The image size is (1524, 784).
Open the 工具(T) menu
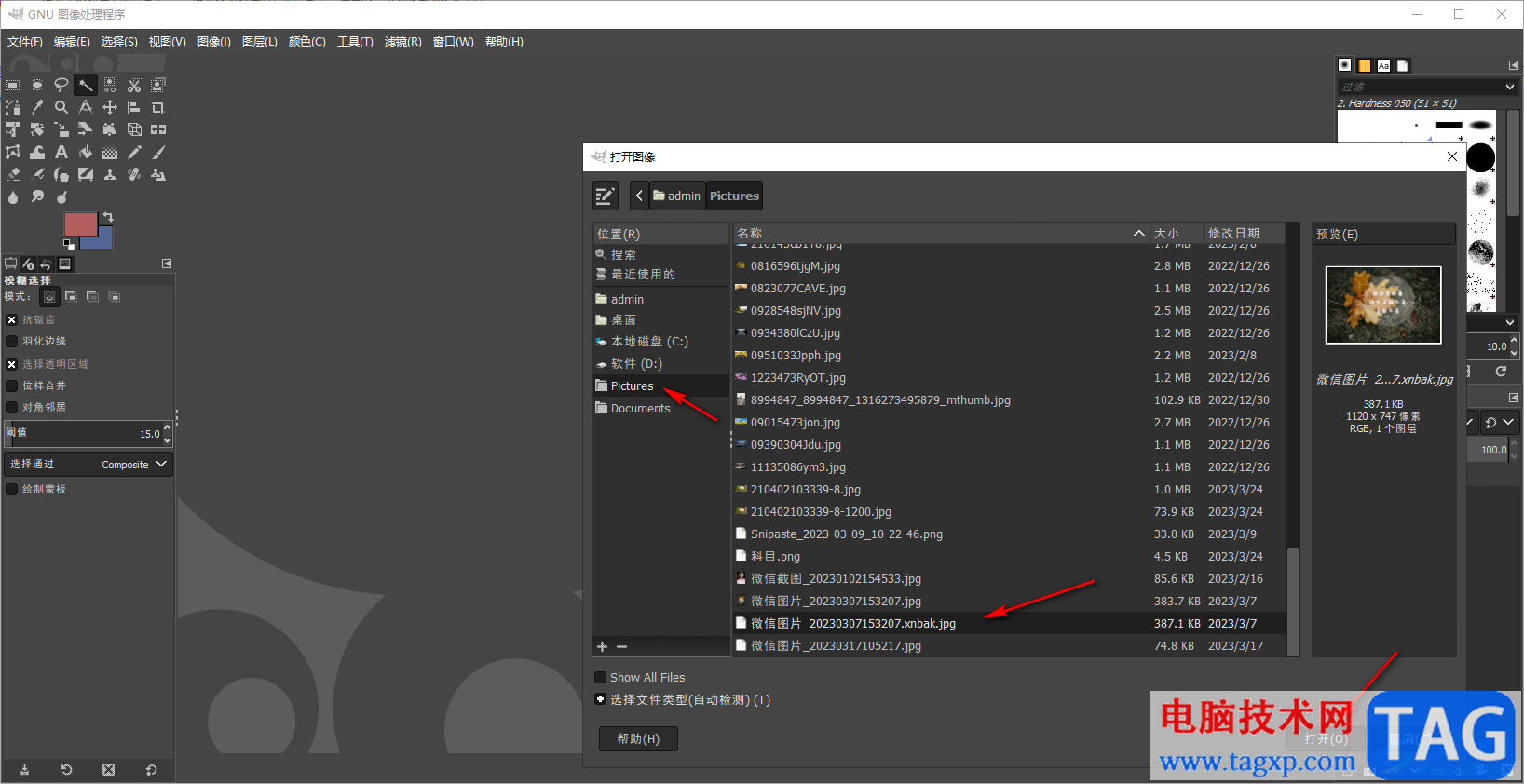tap(355, 42)
